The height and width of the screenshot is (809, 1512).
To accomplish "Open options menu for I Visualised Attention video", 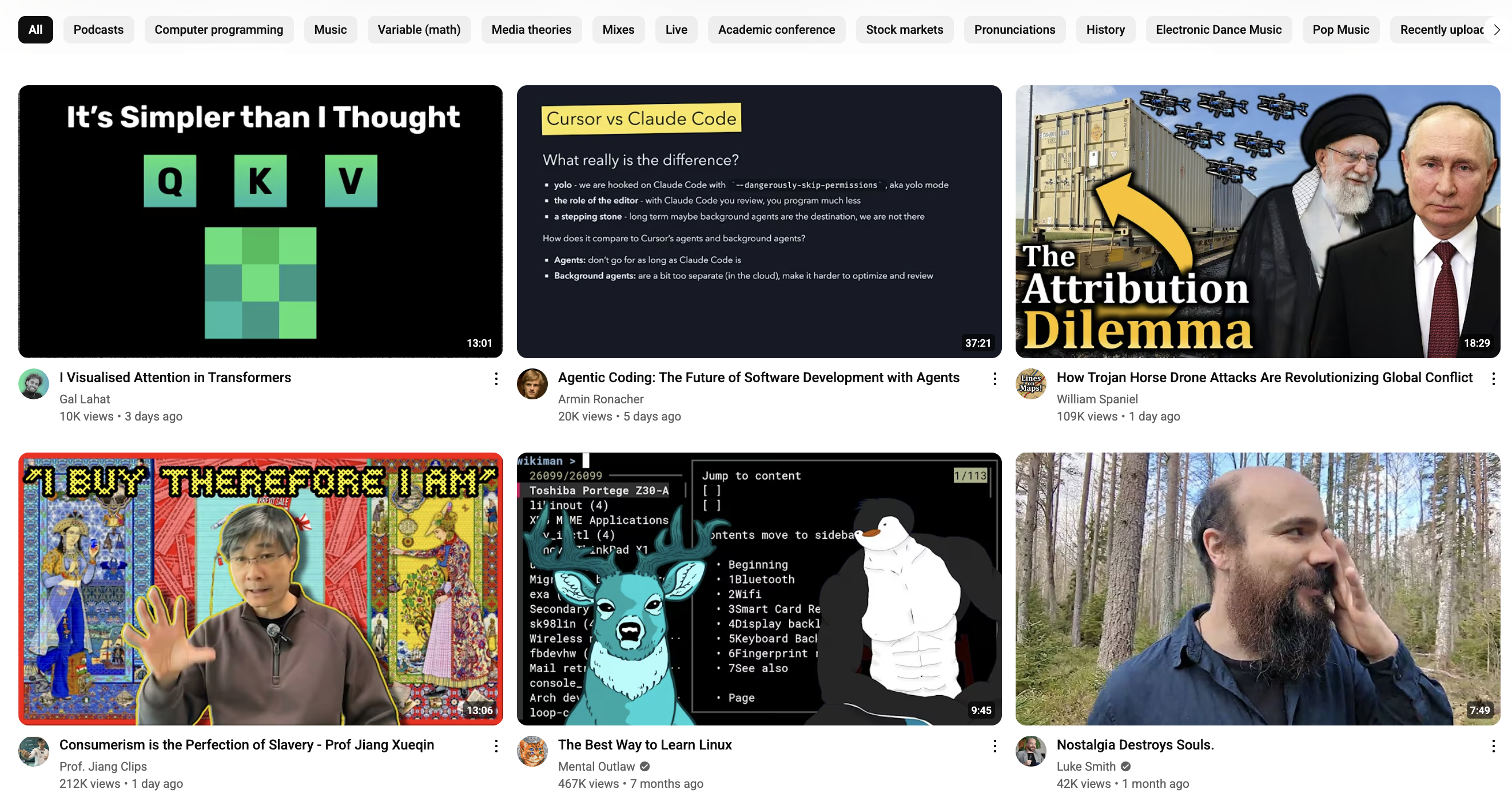I will pyautogui.click(x=496, y=379).
